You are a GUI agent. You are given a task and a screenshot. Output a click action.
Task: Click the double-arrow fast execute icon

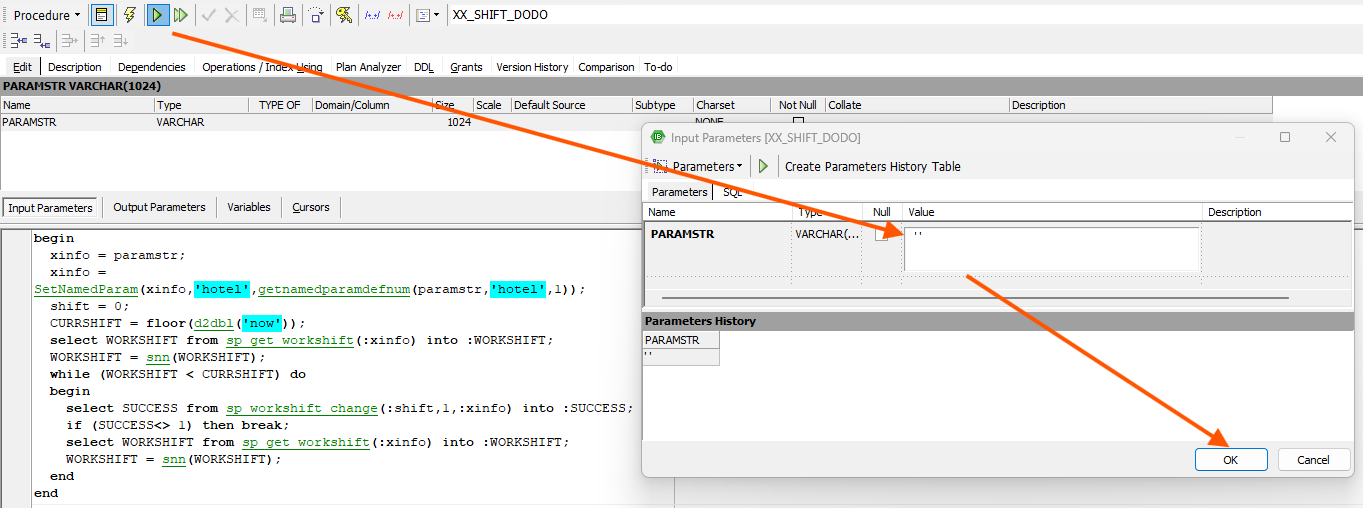click(181, 15)
